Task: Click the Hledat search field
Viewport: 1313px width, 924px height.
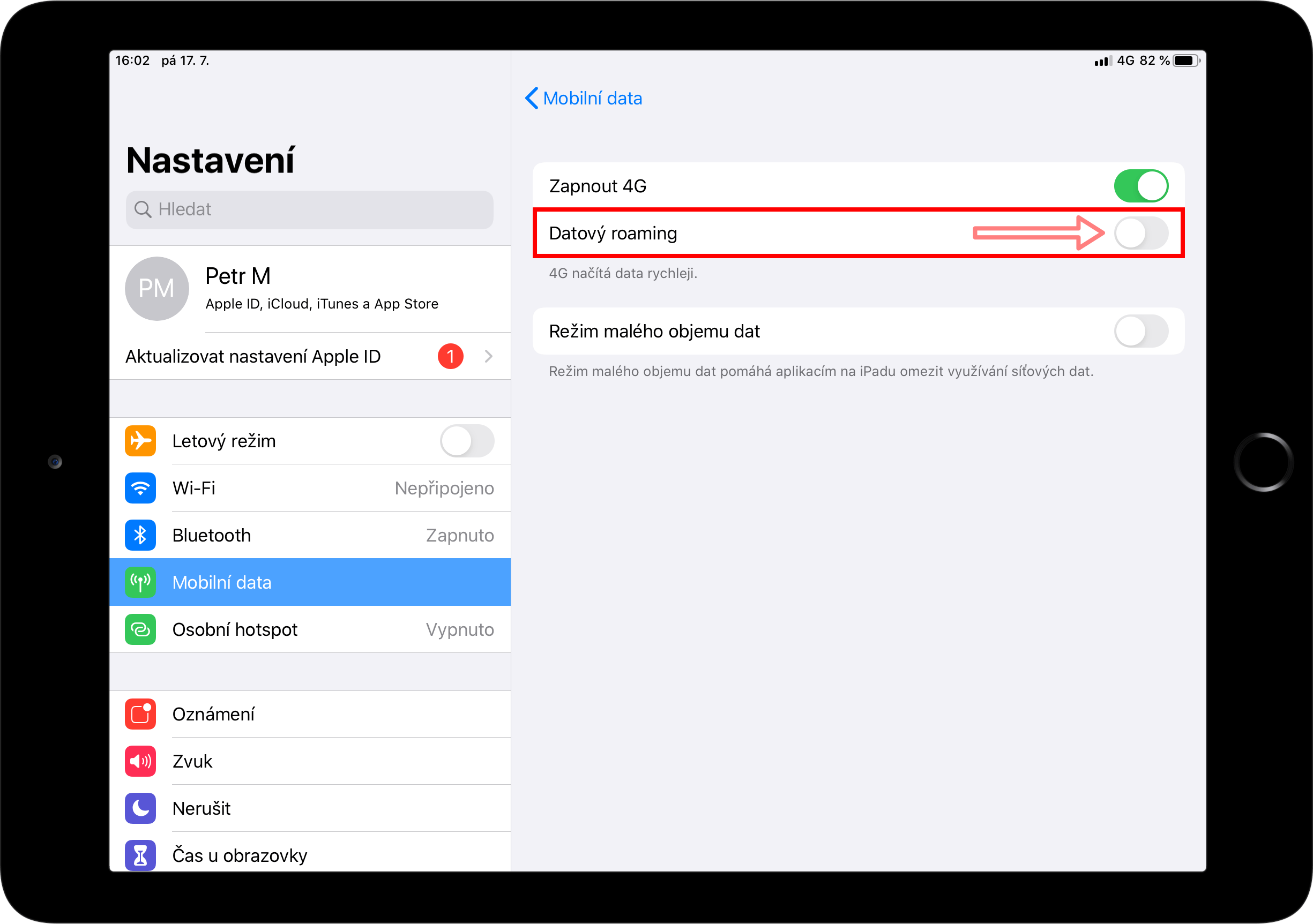Action: pos(309,210)
